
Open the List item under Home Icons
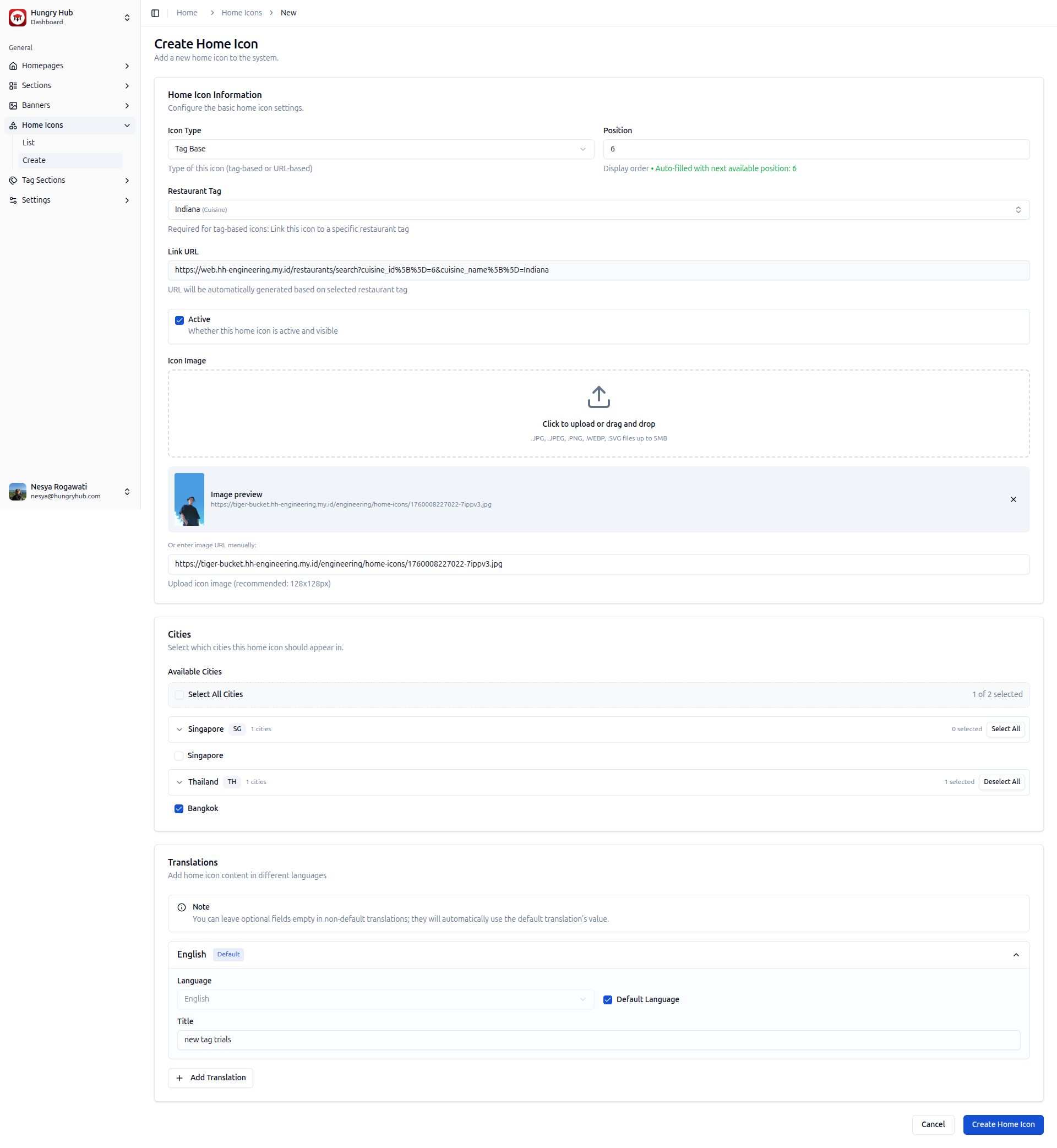coord(29,143)
